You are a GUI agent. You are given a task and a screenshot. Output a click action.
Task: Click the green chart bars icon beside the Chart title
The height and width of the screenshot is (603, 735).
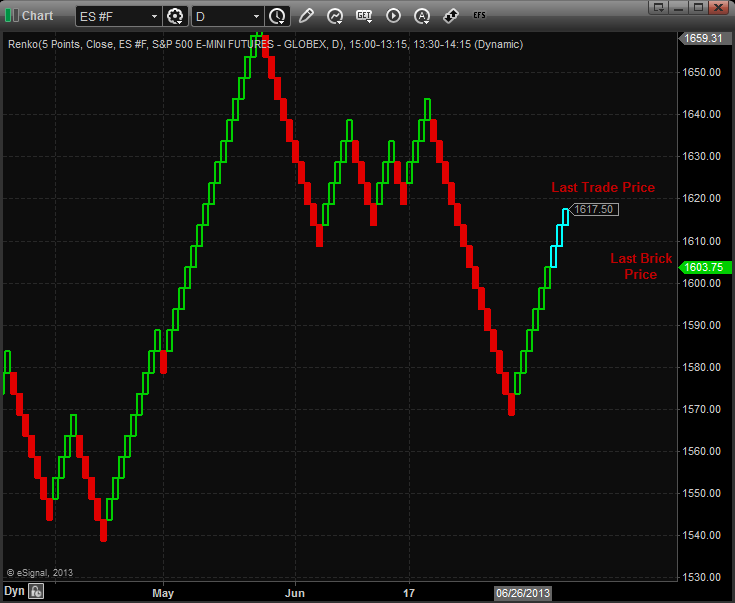click(12, 15)
